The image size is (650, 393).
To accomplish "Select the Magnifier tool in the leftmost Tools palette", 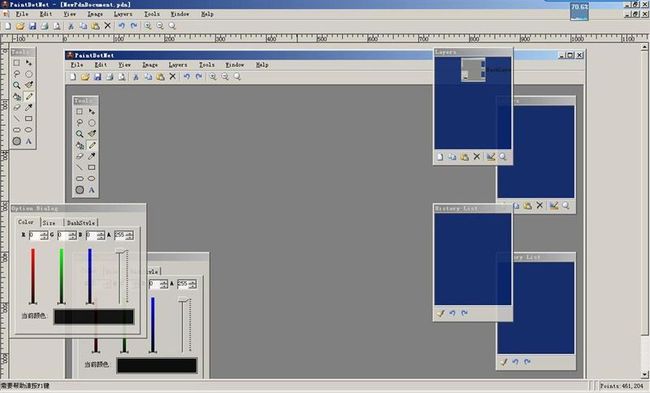I will (x=17, y=85).
